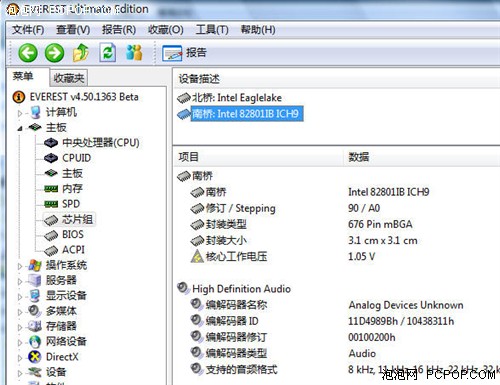Click the 服务器 server icon
Viewport: 500px width, 385px height.
[35, 280]
